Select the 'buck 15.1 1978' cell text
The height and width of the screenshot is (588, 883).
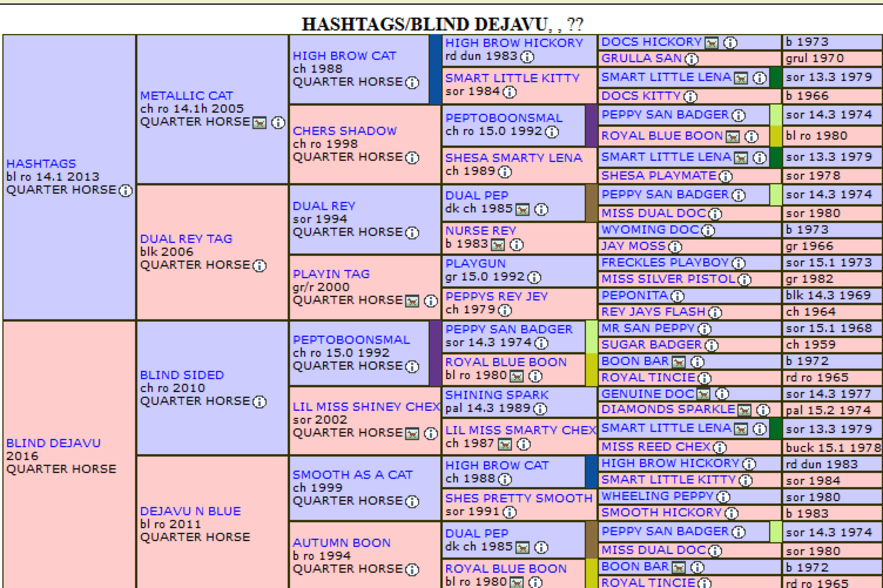click(x=833, y=448)
